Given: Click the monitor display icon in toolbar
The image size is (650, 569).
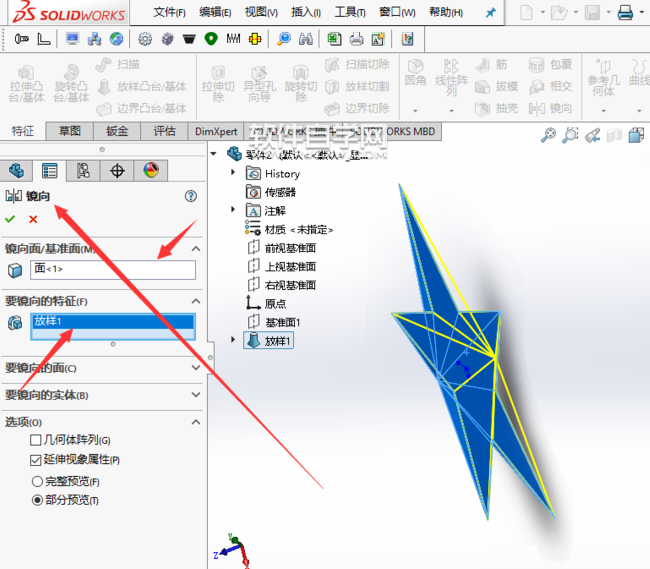Looking at the screenshot, I should coord(73,39).
